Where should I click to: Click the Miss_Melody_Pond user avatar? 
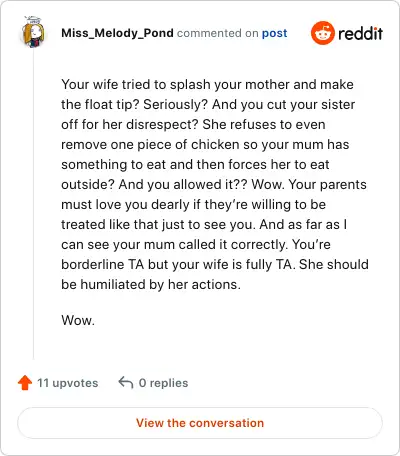(33, 32)
